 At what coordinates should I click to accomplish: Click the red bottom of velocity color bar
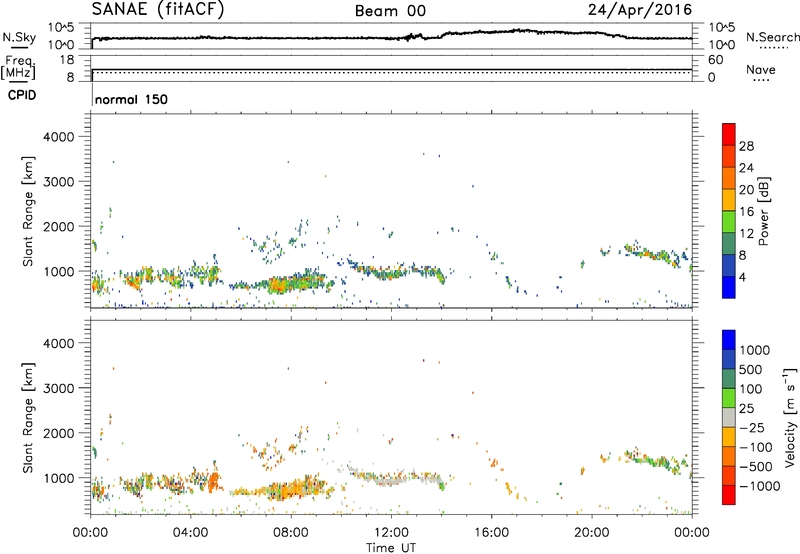pyautogui.click(x=729, y=495)
